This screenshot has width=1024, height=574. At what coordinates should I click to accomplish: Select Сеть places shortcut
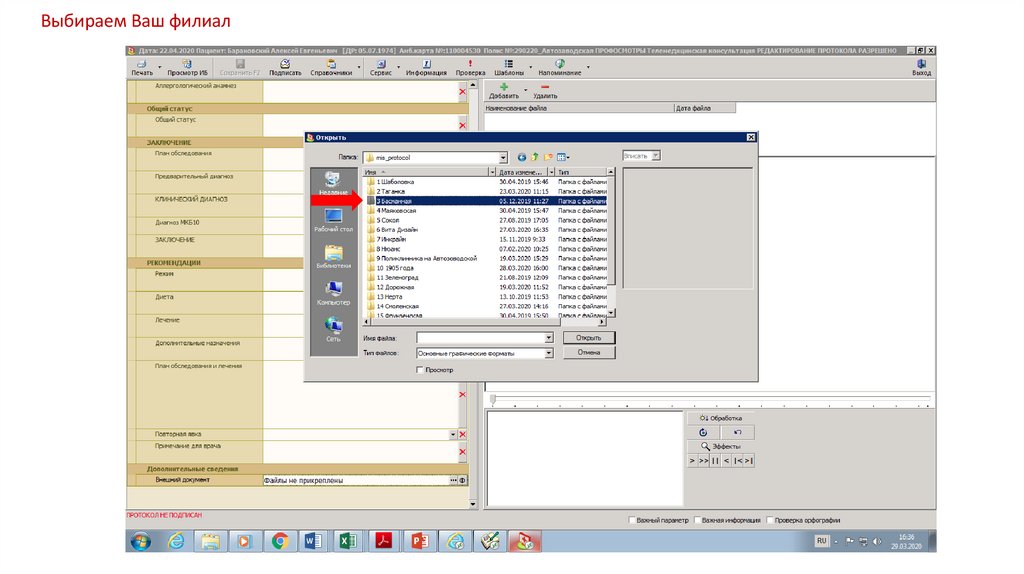(333, 329)
